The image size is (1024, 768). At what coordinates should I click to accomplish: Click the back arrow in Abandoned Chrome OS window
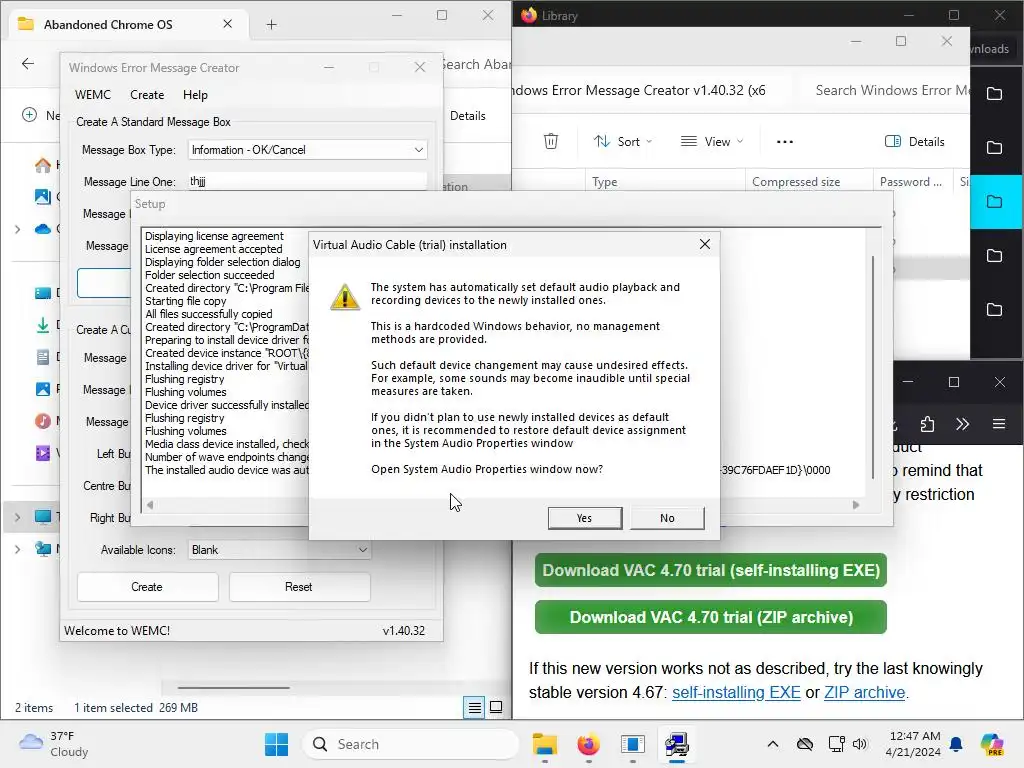[27, 63]
